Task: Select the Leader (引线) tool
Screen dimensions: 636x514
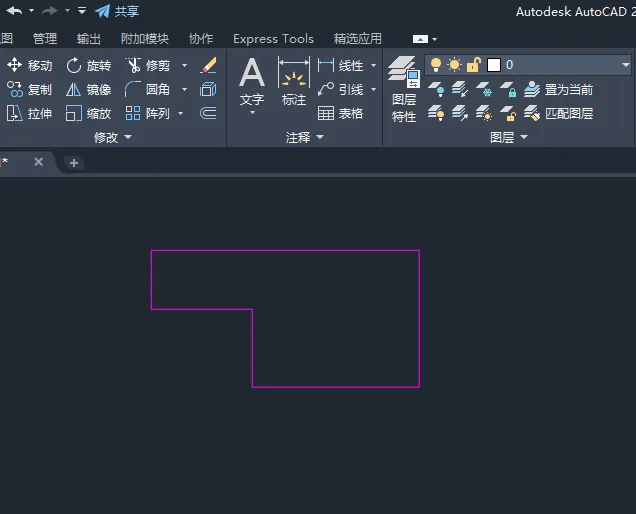Action: 341,89
